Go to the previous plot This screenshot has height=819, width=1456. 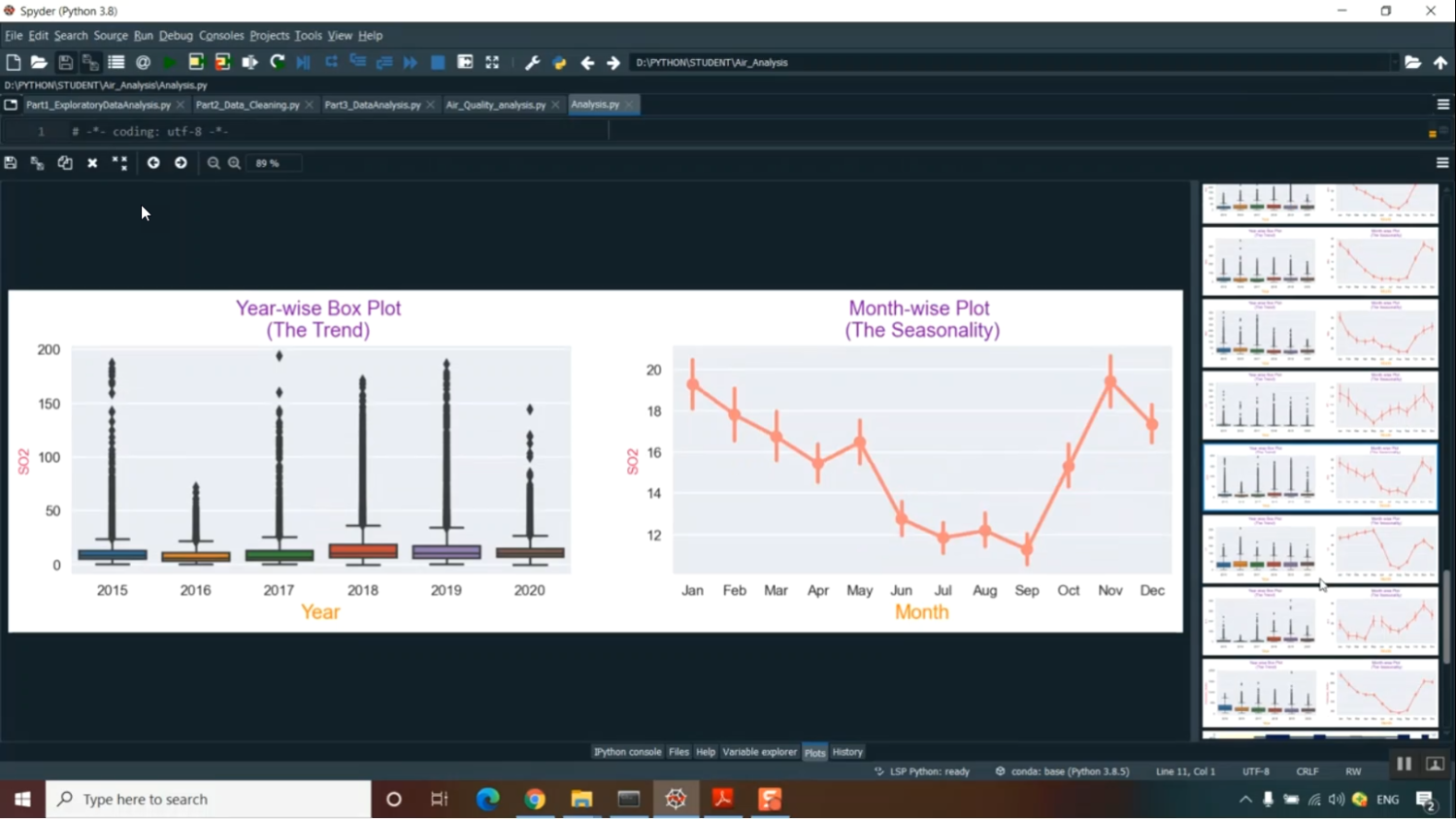click(153, 163)
